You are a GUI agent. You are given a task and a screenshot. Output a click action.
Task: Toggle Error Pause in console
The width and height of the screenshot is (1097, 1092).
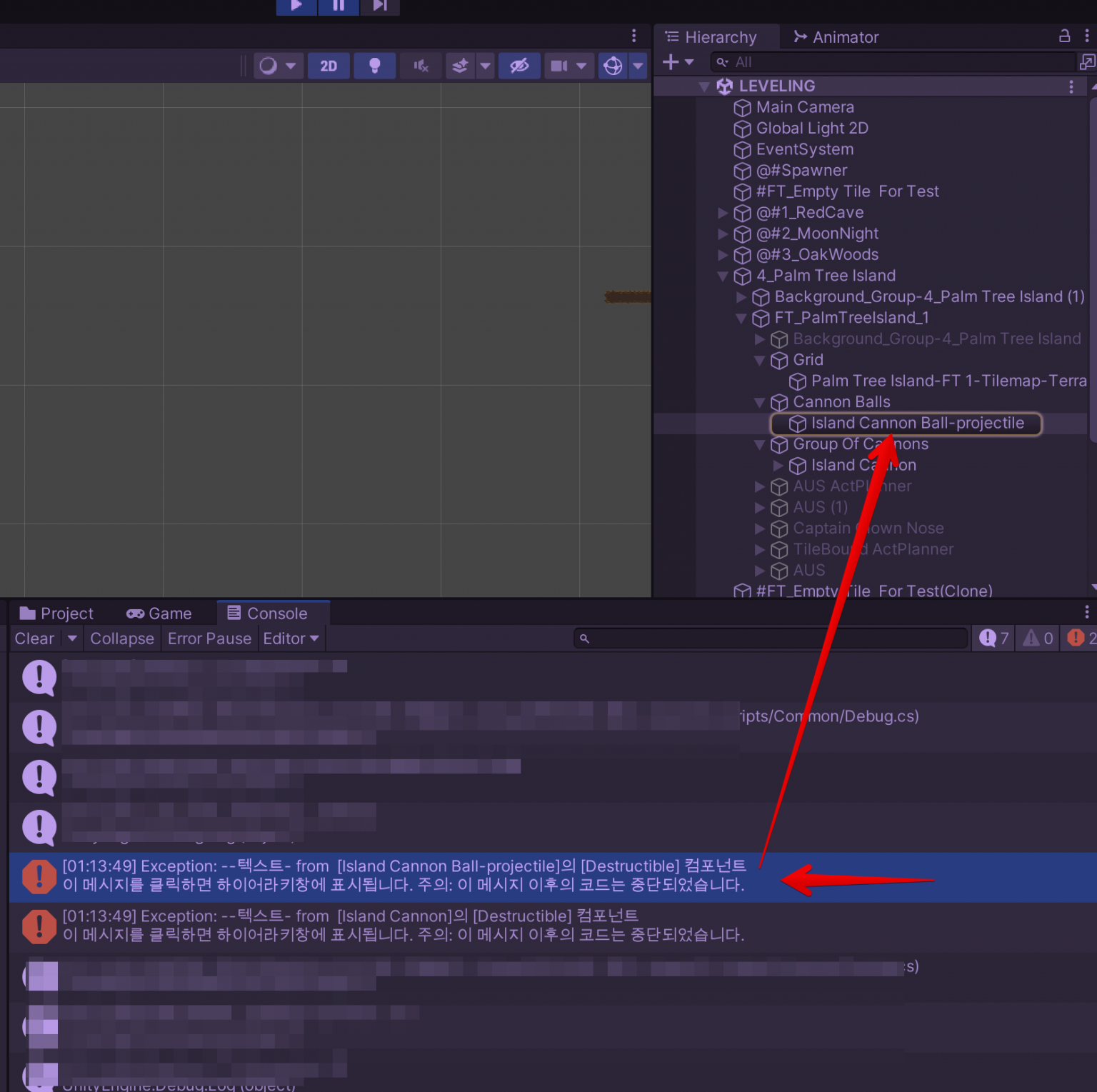(x=209, y=638)
